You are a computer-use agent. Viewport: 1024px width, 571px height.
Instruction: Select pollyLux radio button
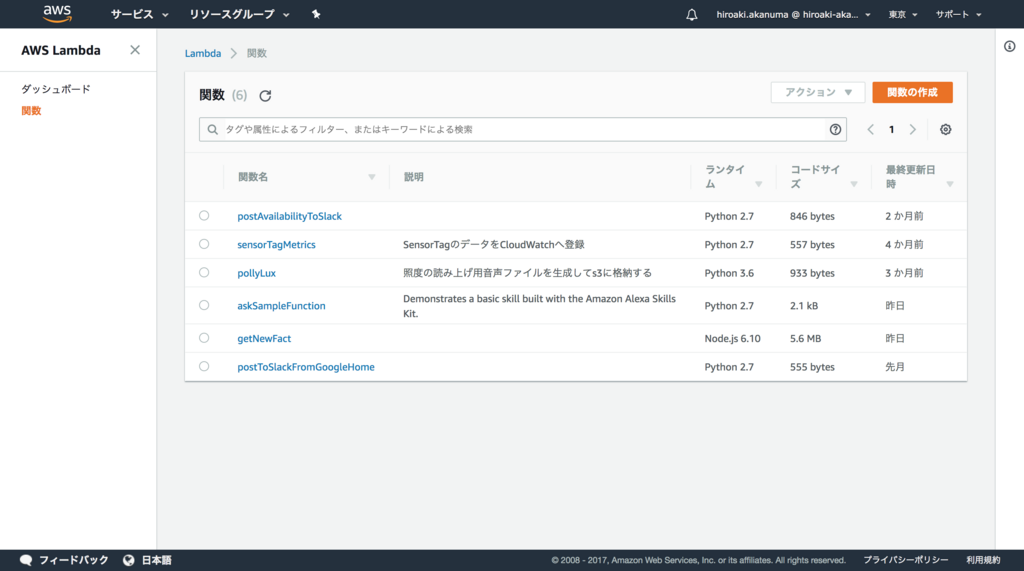pos(204,272)
